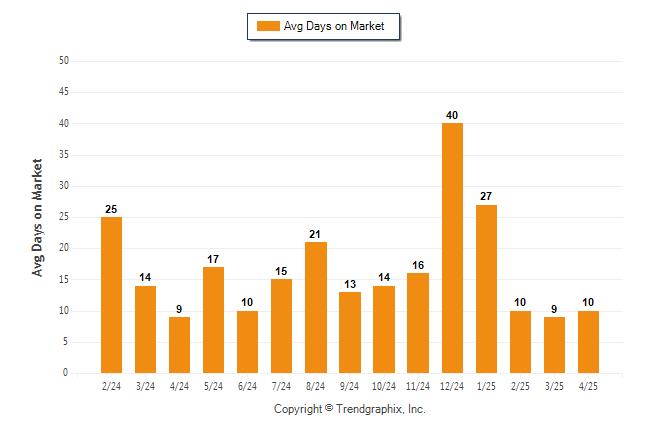
Task: Click the 4/24 bar with value 9
Action: pyautogui.click(x=180, y=345)
